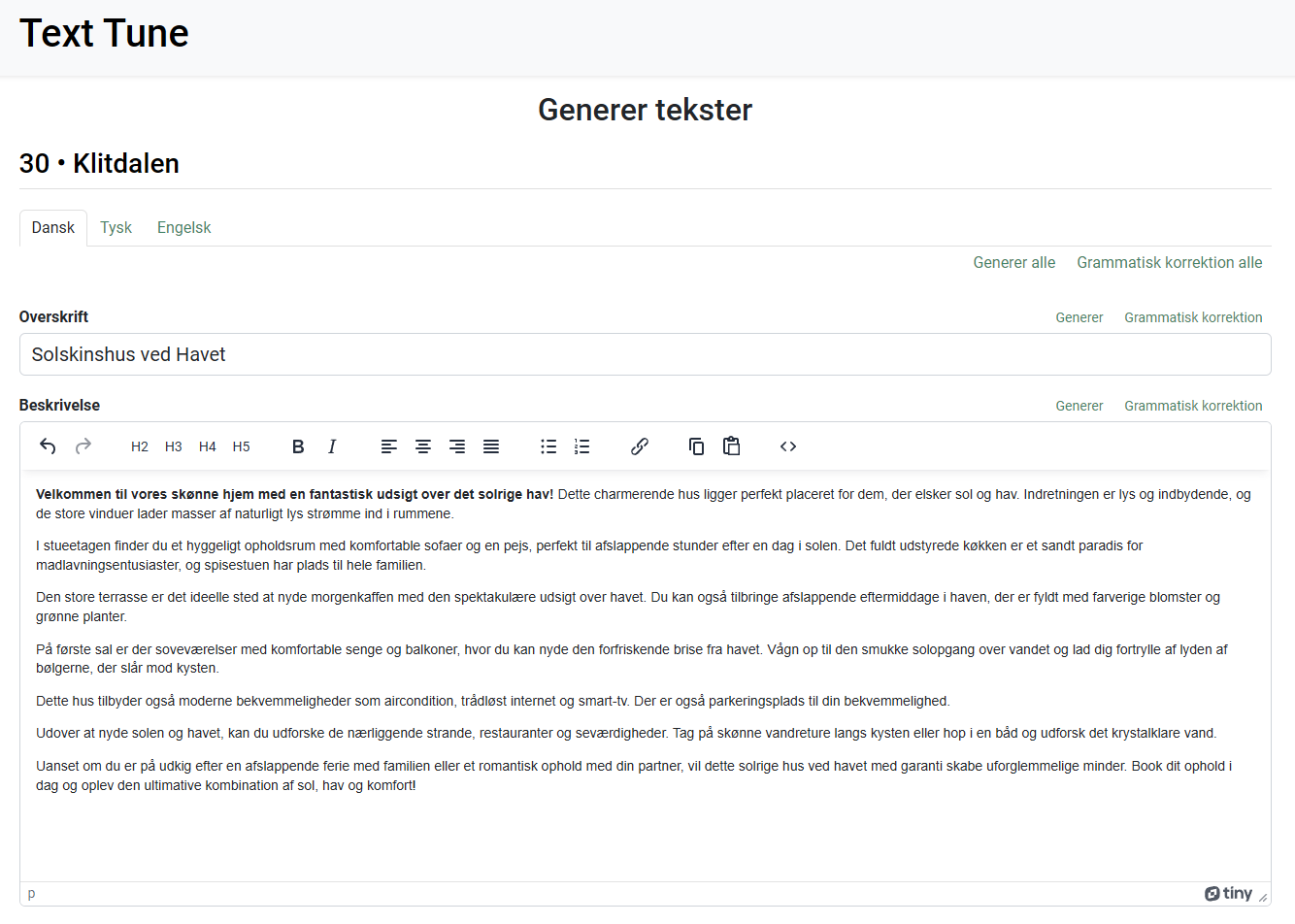Screen dimensions: 1295x924
Task: Click Generer alle link
Action: coord(1013,263)
